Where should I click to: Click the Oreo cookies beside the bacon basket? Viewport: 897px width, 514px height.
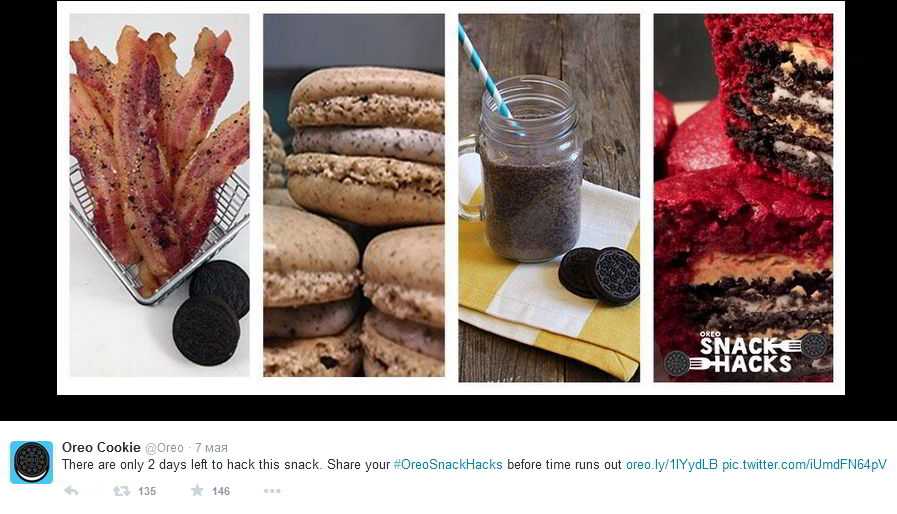[x=211, y=313]
